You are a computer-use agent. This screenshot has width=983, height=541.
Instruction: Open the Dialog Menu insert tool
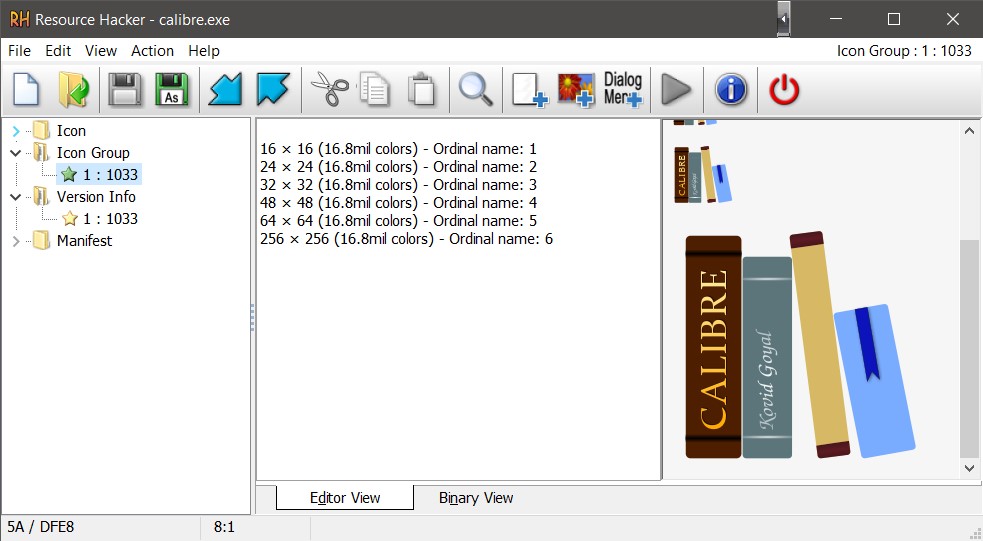click(623, 90)
